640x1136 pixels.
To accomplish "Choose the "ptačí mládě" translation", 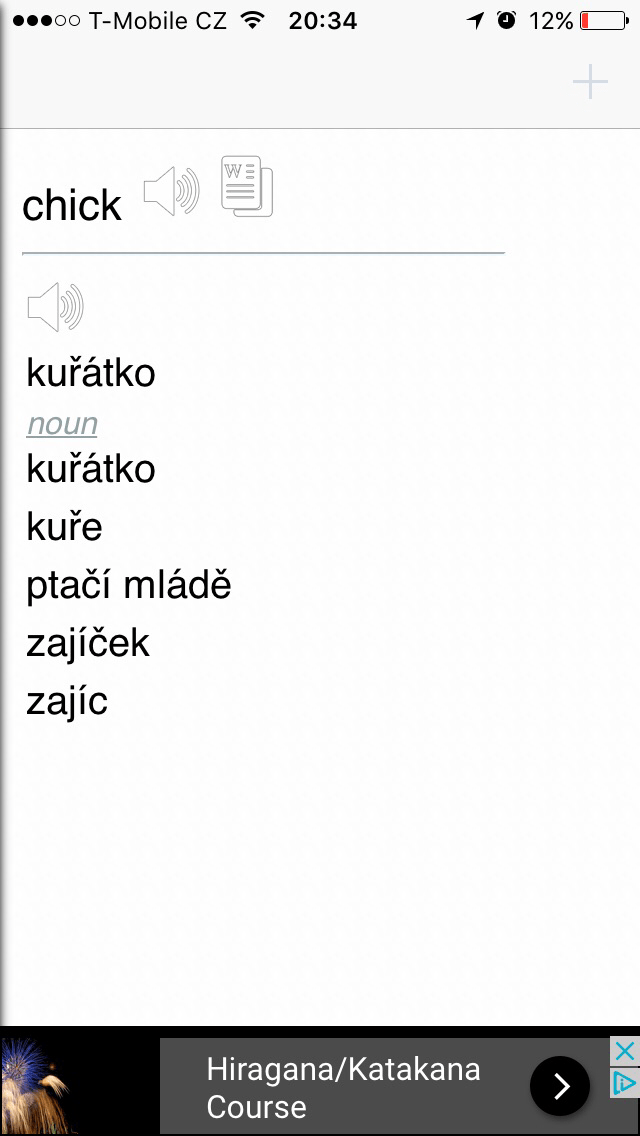I will point(129,585).
